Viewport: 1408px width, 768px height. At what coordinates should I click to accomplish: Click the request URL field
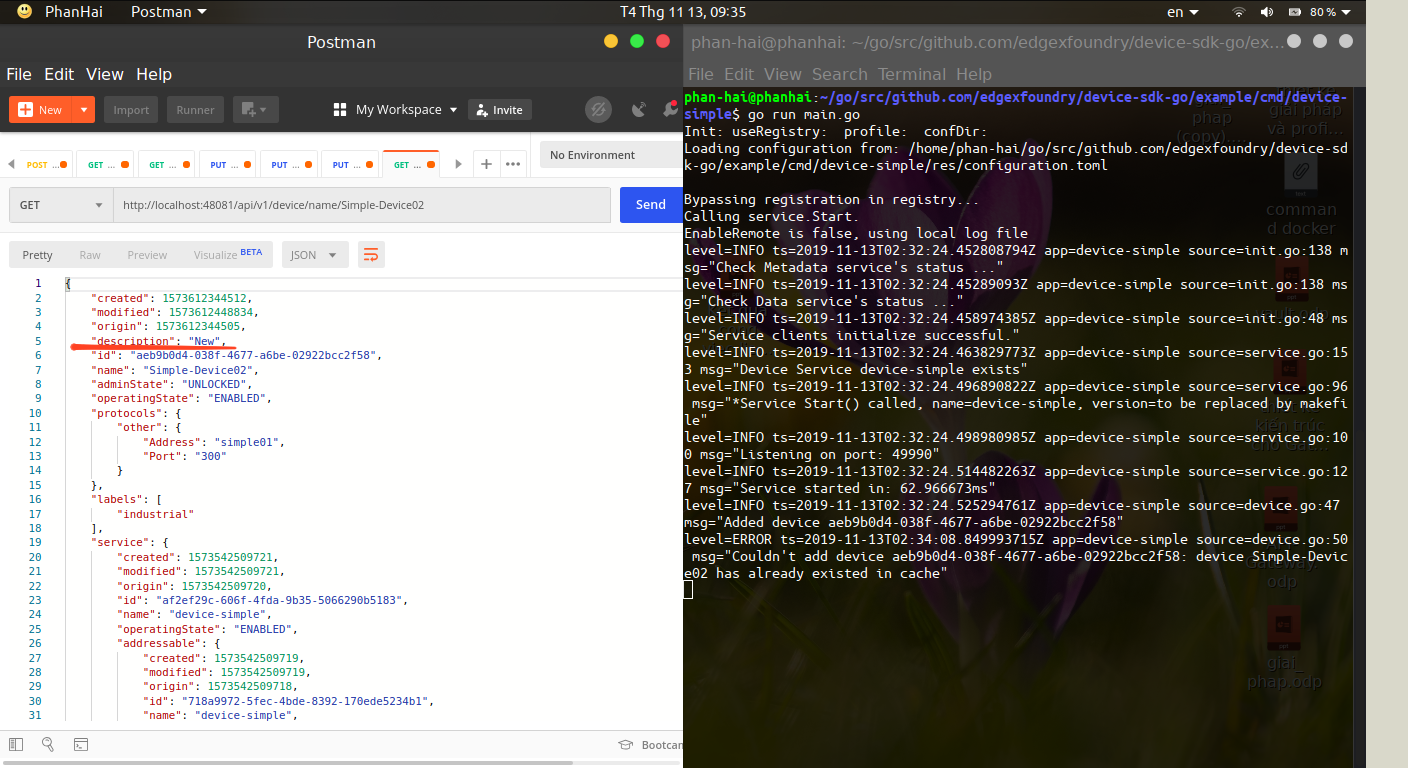click(361, 205)
